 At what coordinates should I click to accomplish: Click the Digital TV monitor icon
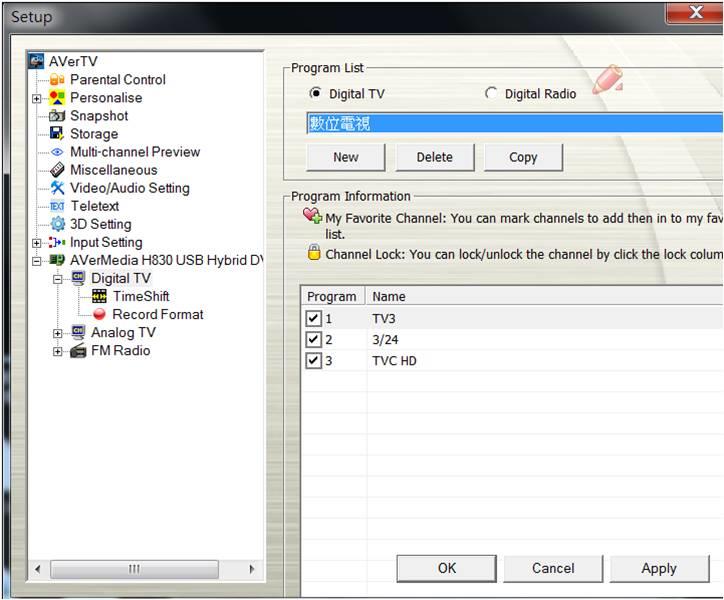click(x=78, y=278)
